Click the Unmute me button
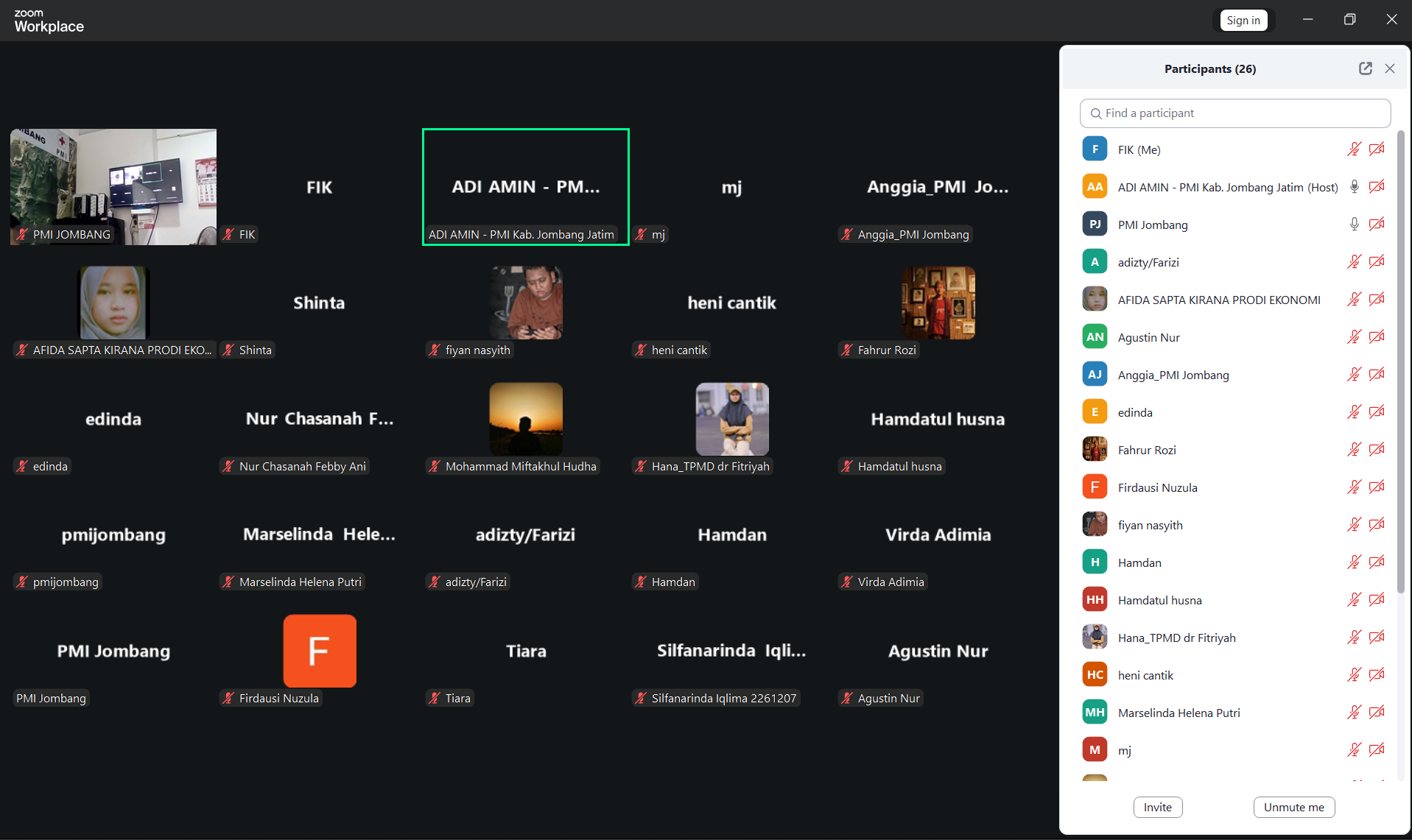 click(1293, 807)
